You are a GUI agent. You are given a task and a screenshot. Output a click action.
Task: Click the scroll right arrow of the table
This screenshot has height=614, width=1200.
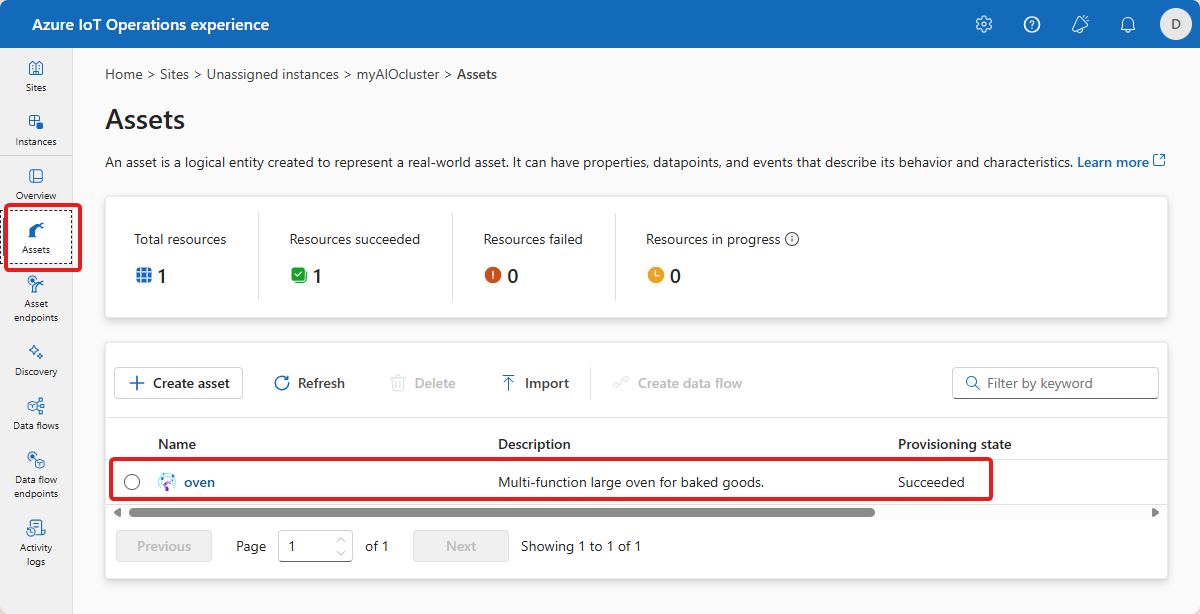click(1155, 512)
